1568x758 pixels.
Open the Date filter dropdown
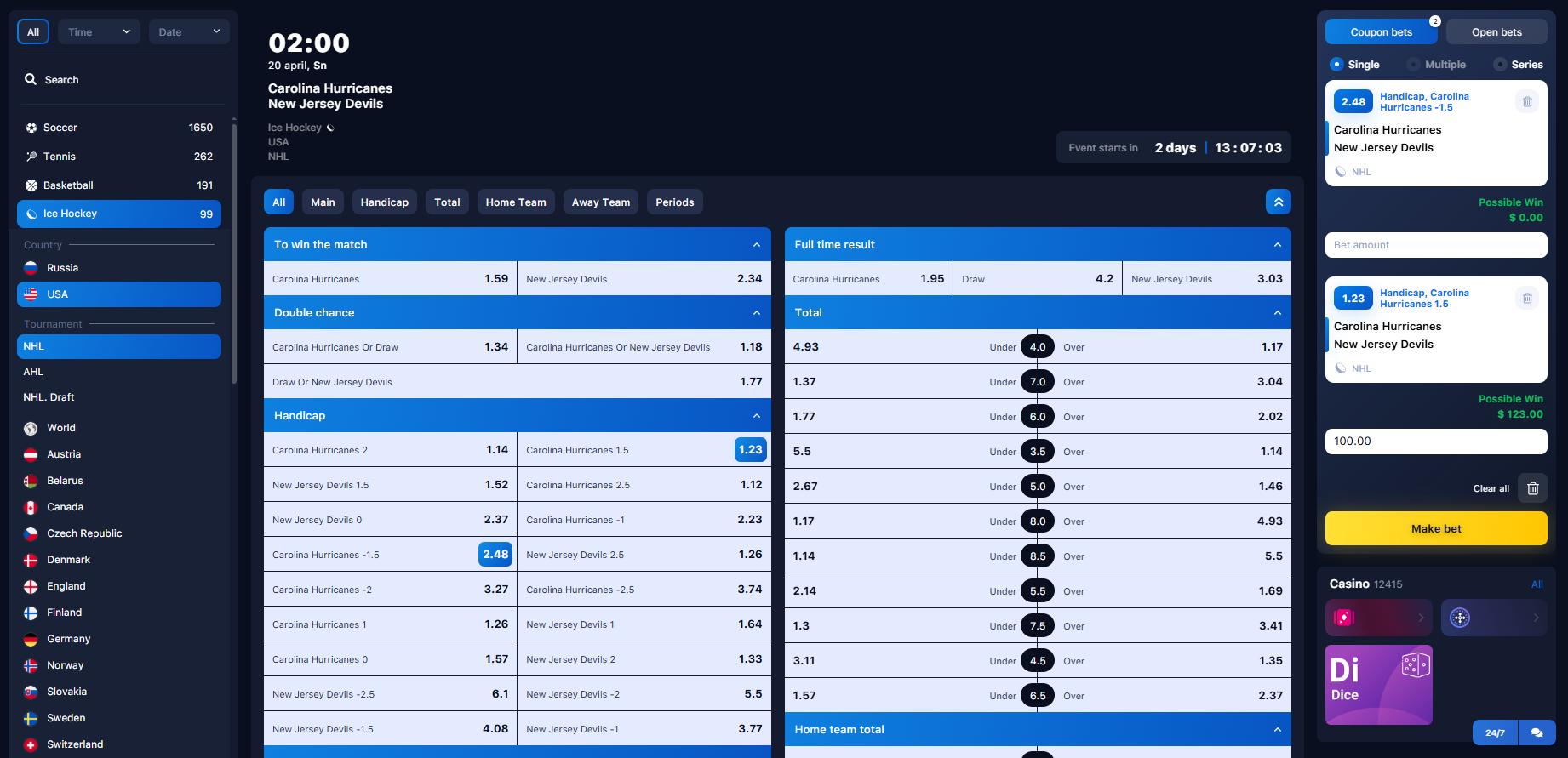(189, 32)
